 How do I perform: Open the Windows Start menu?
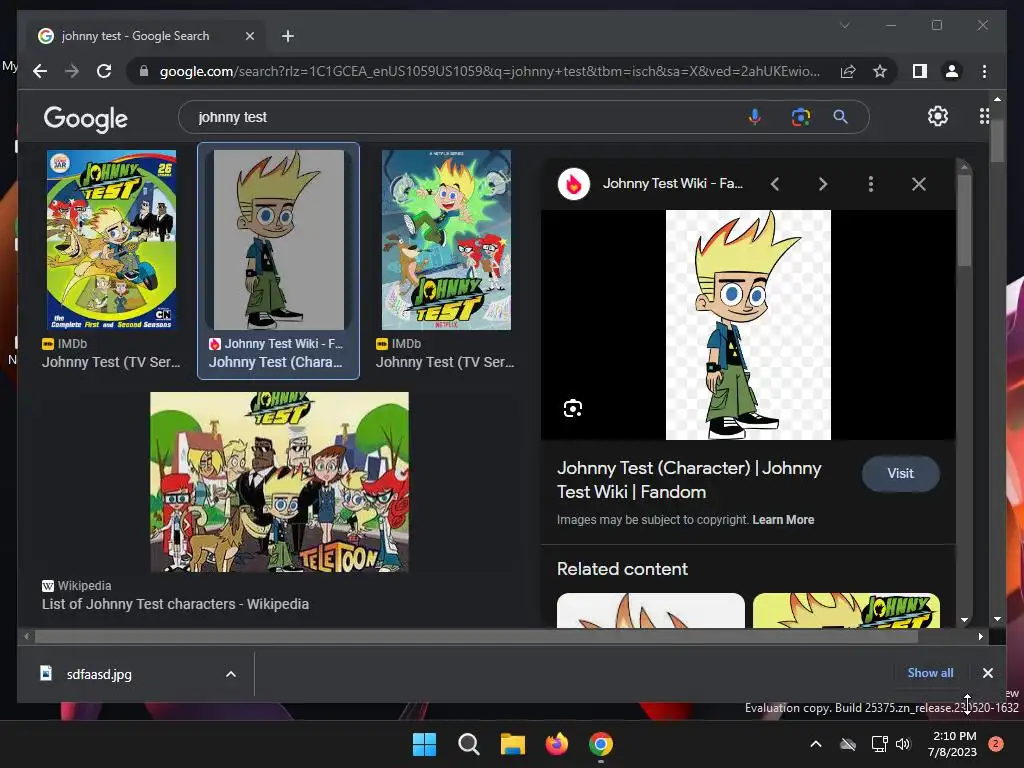click(424, 744)
